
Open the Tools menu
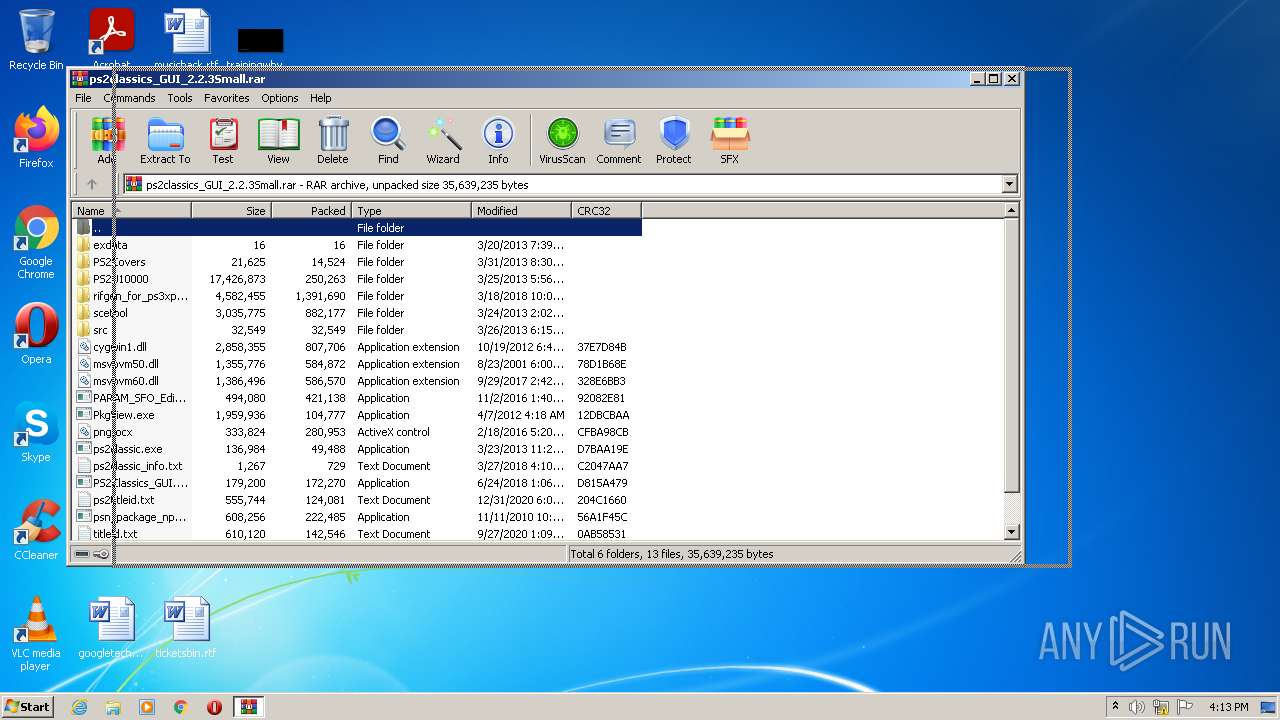(180, 98)
